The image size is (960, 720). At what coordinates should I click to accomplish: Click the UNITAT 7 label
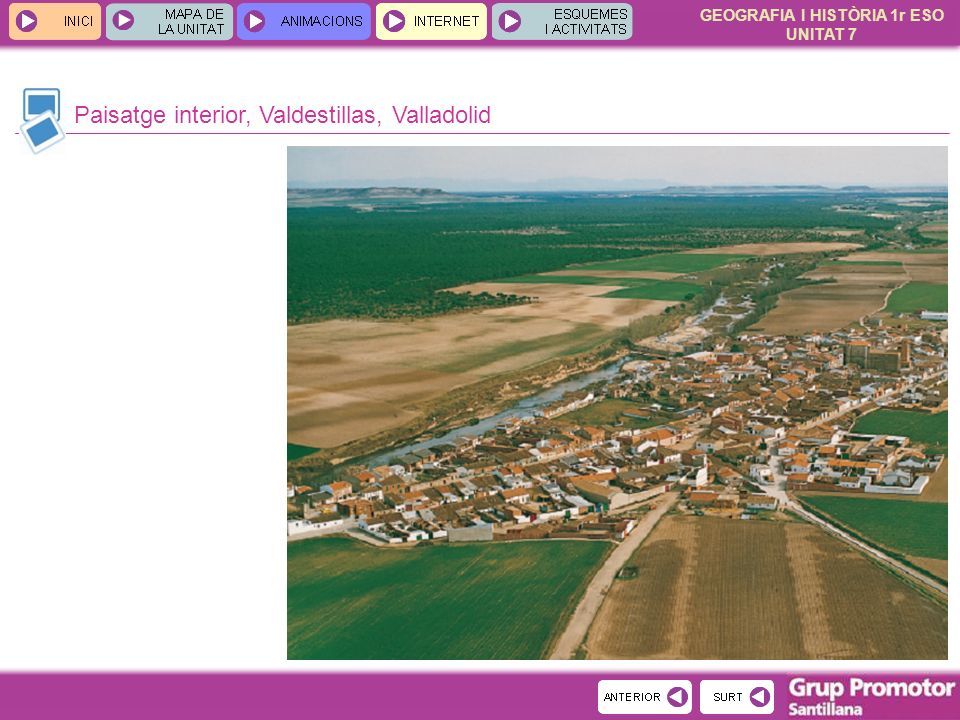[821, 34]
